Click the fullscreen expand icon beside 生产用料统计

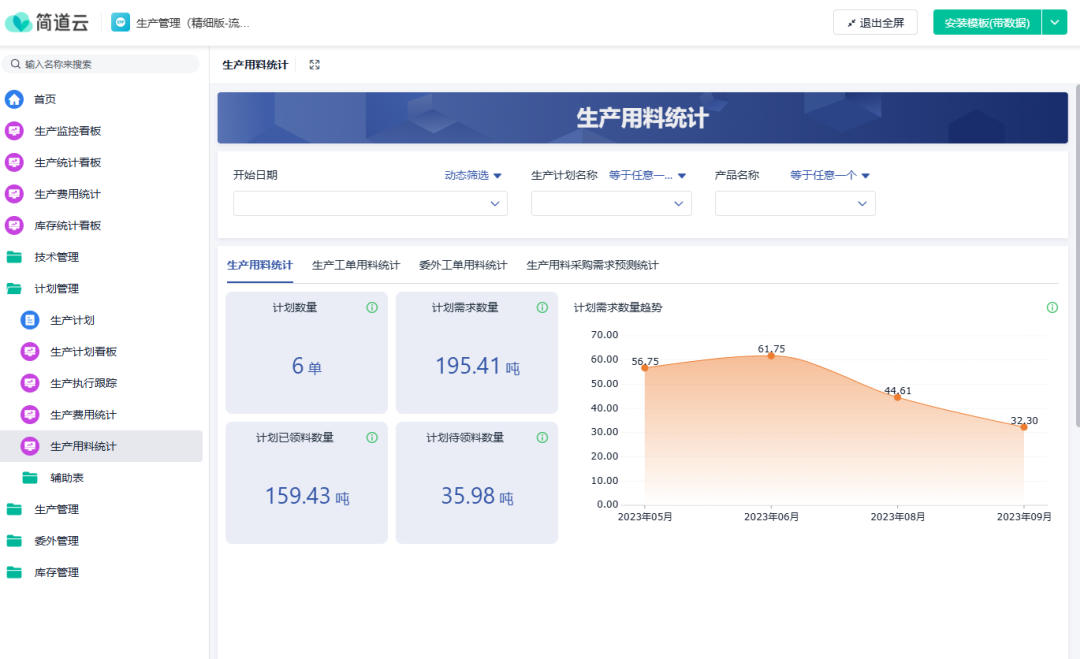click(x=314, y=65)
